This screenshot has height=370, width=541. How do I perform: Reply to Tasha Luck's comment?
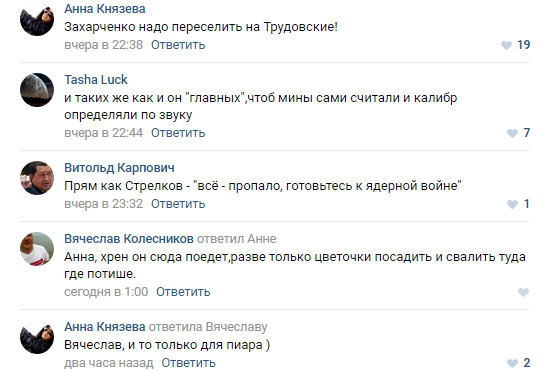pos(178,133)
